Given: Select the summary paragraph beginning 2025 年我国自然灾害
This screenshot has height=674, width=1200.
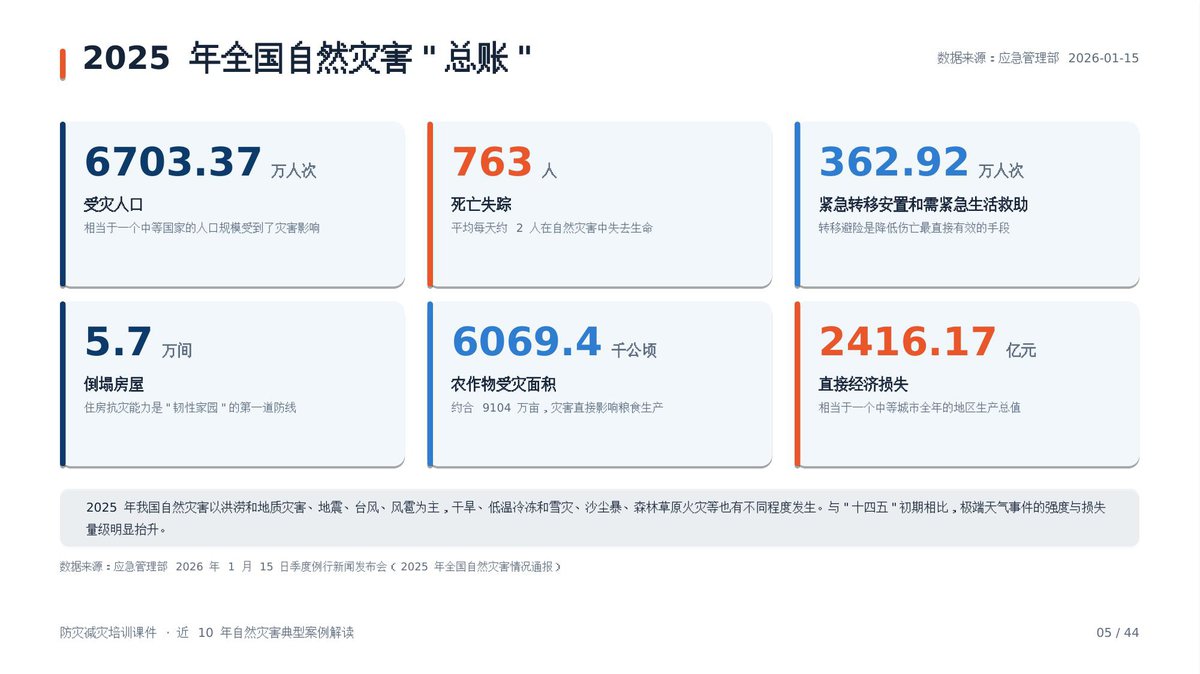Looking at the screenshot, I should [x=596, y=518].
